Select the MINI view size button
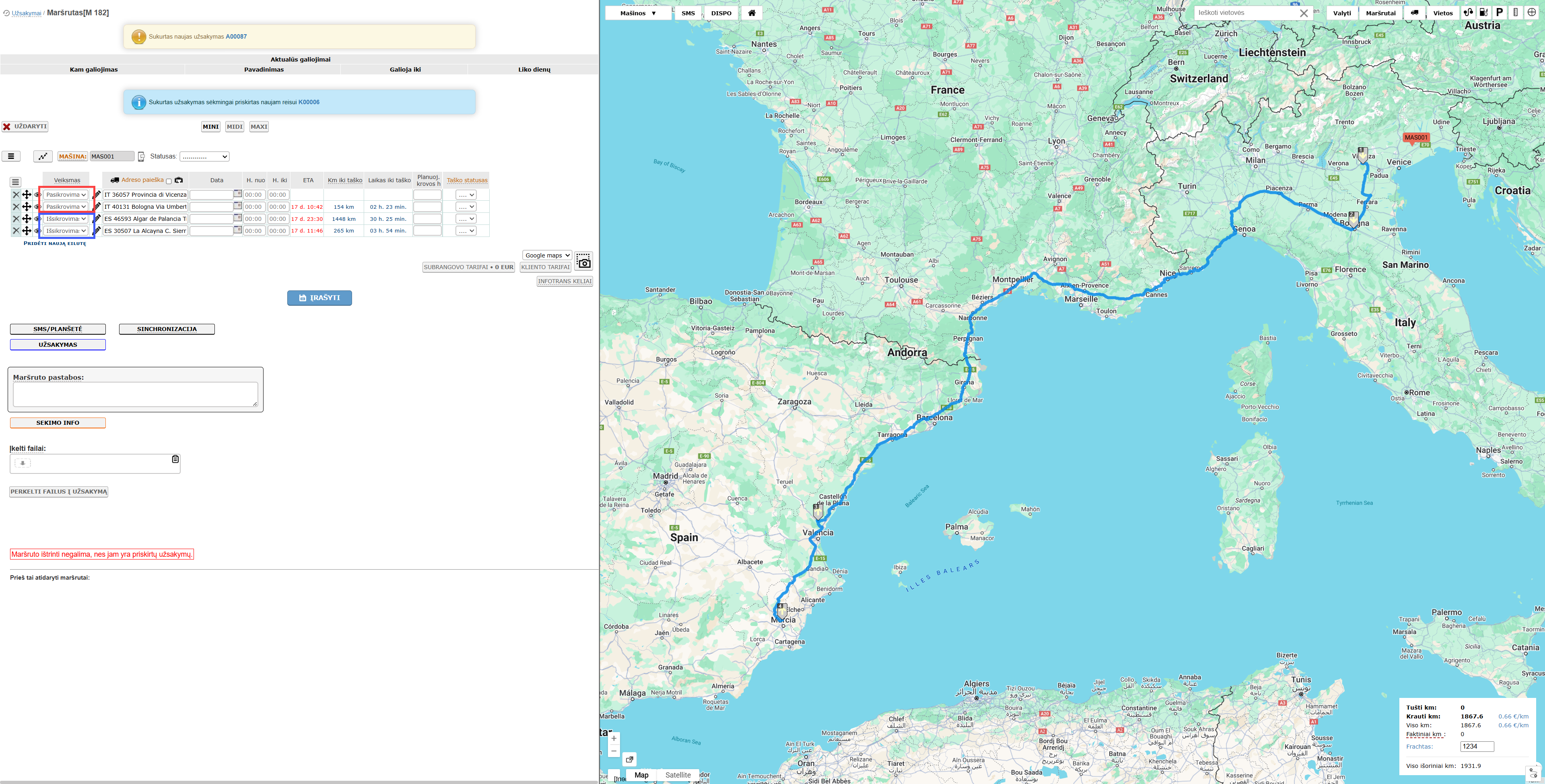This screenshot has width=1545, height=784. point(210,127)
